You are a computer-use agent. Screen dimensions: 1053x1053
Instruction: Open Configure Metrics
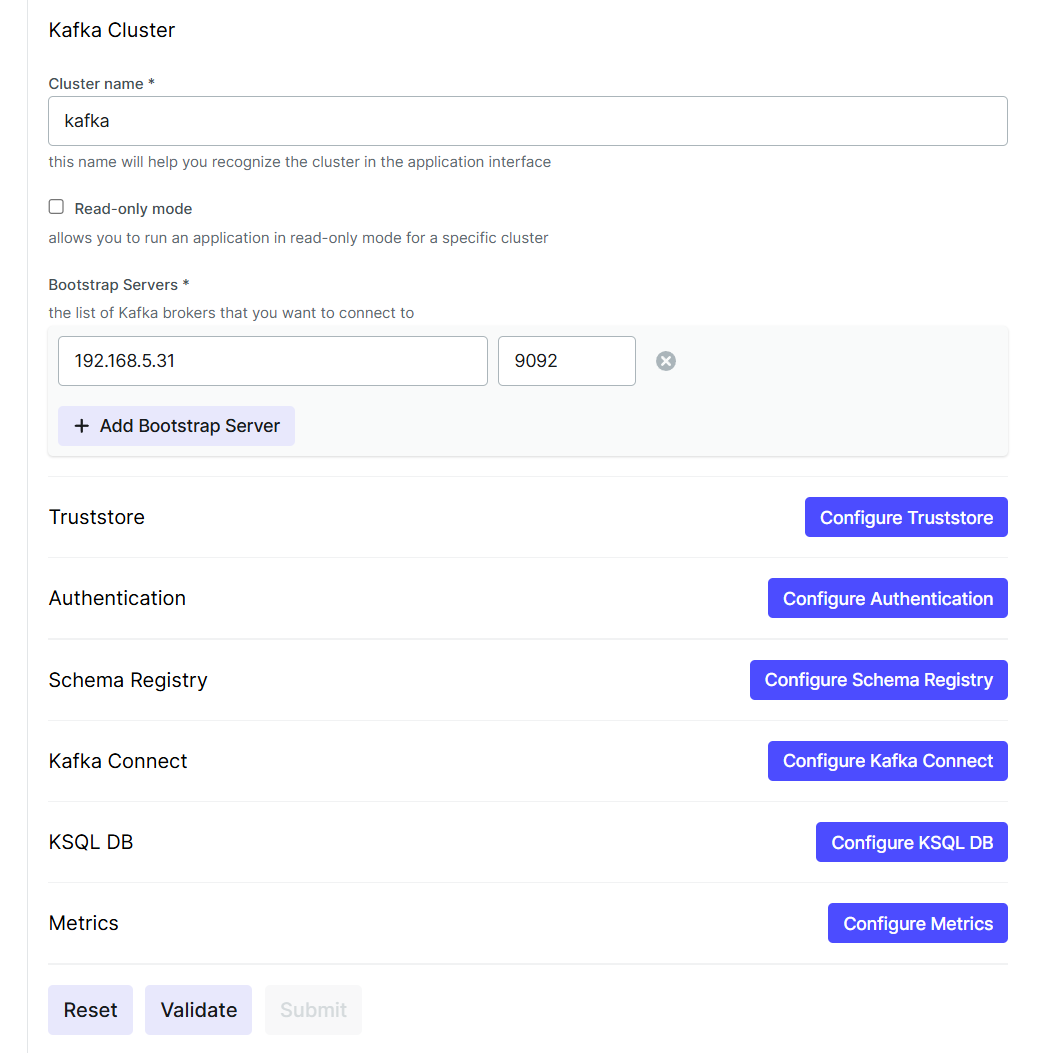coord(917,923)
